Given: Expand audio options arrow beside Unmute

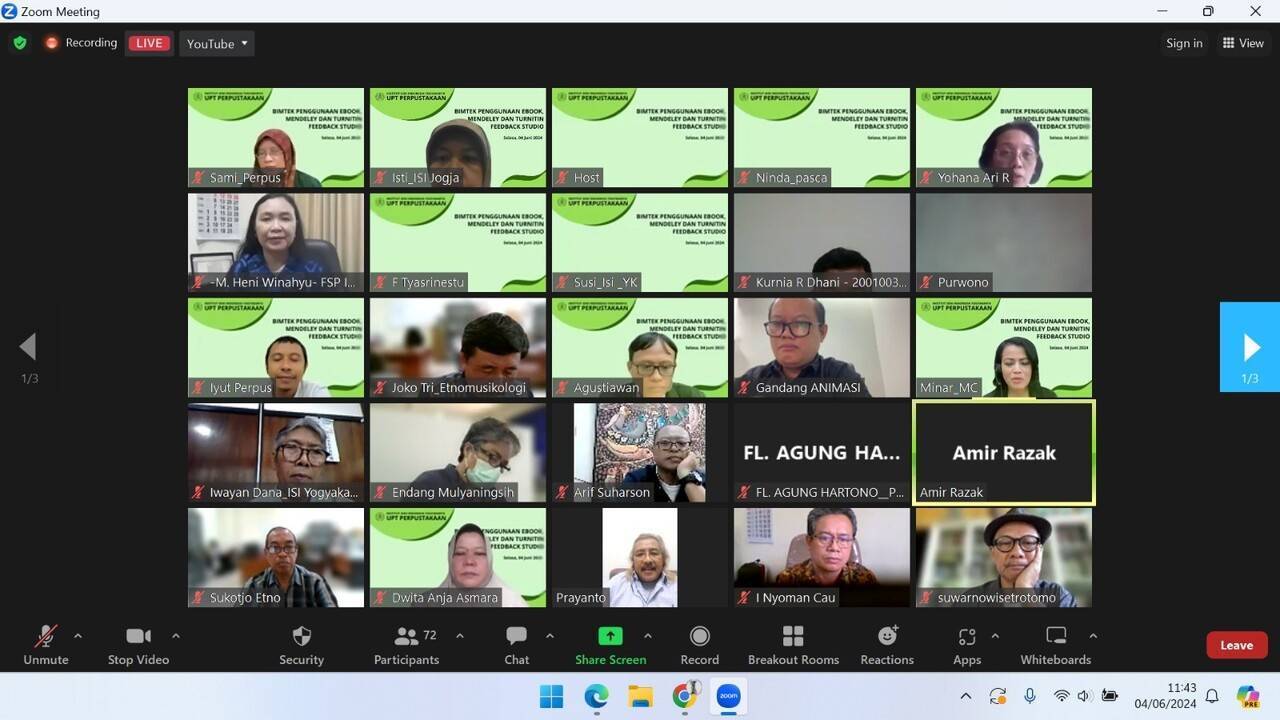Looking at the screenshot, I should [78, 636].
